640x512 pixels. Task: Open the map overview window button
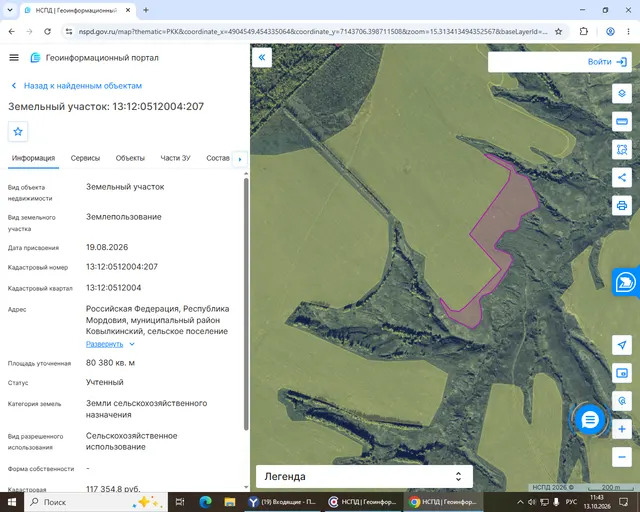click(622, 373)
